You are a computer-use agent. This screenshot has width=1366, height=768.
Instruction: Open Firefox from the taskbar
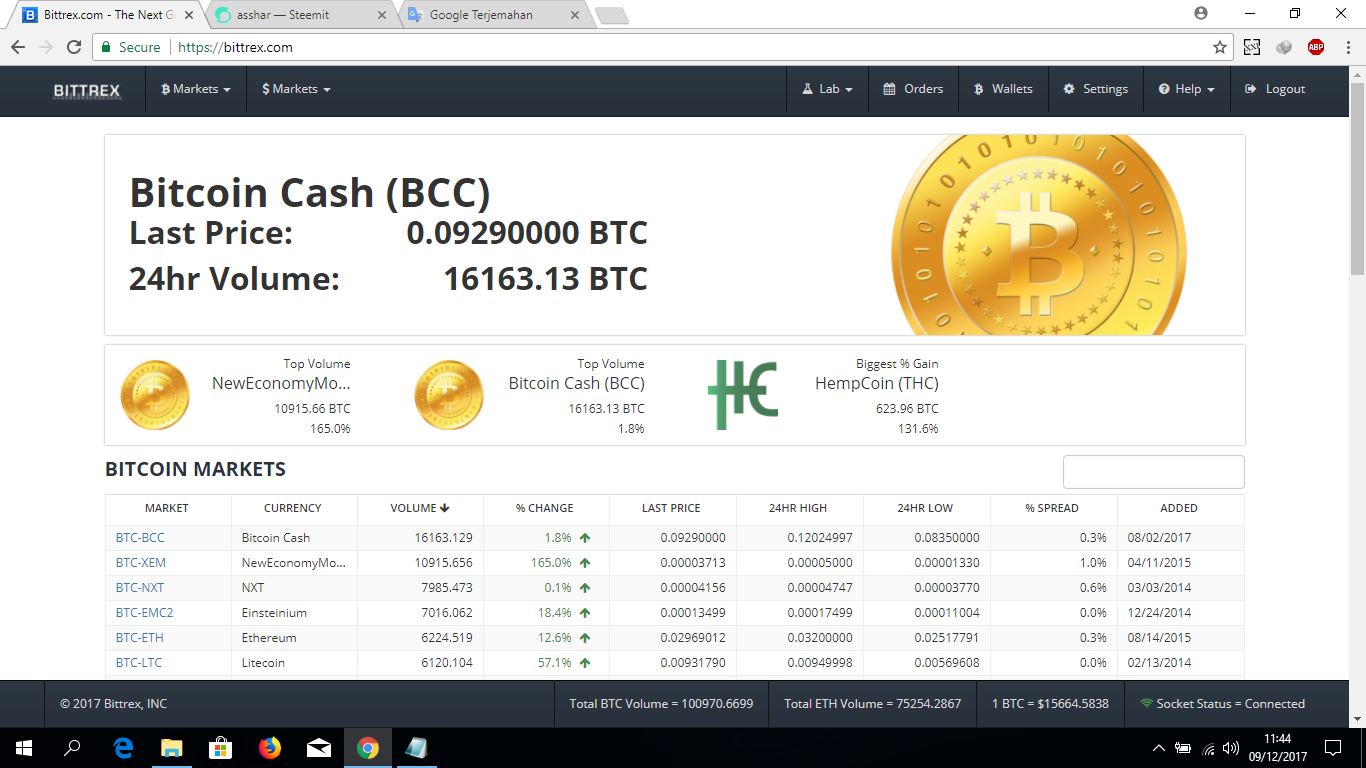269,748
